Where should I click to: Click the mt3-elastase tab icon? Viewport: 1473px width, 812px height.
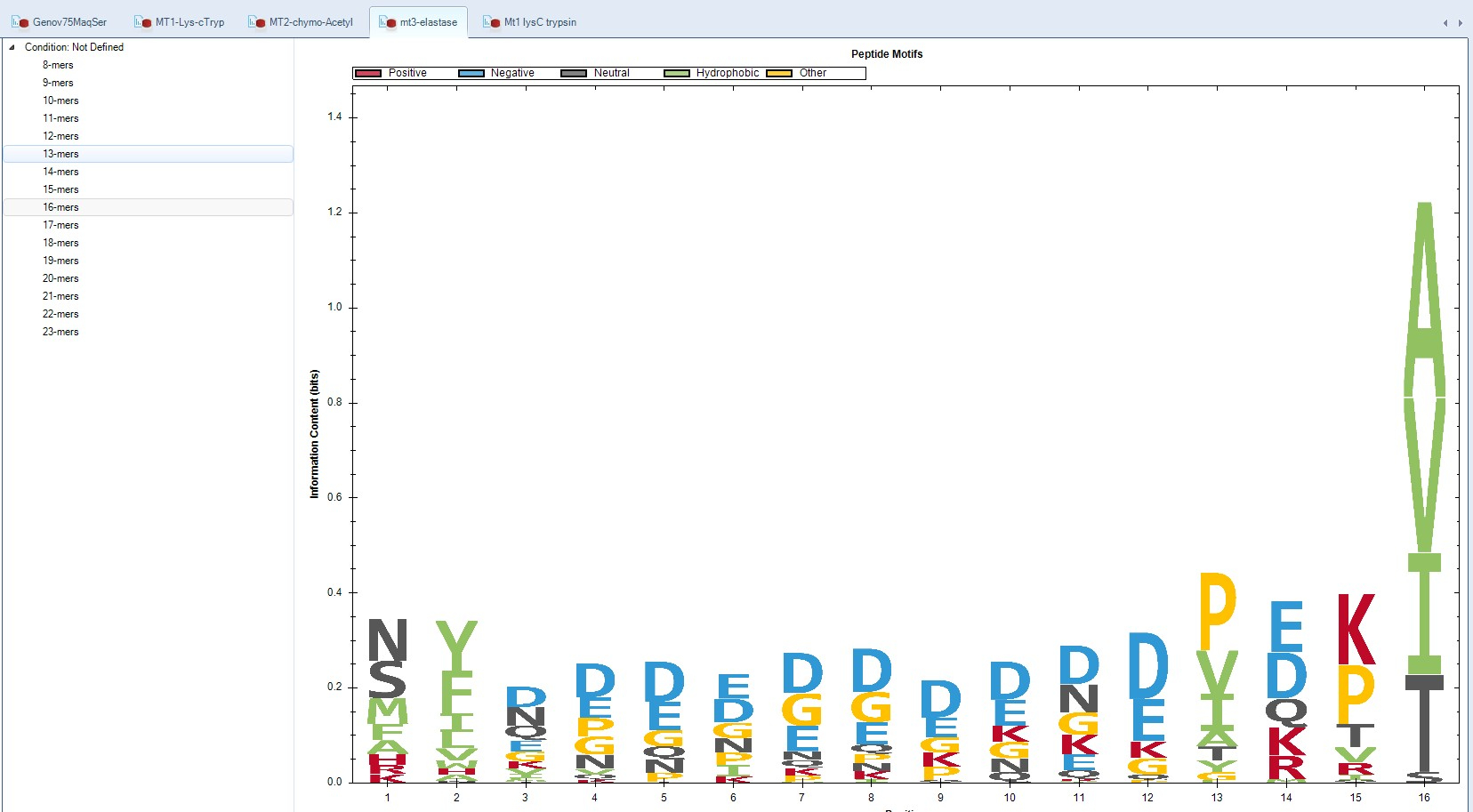click(x=387, y=22)
